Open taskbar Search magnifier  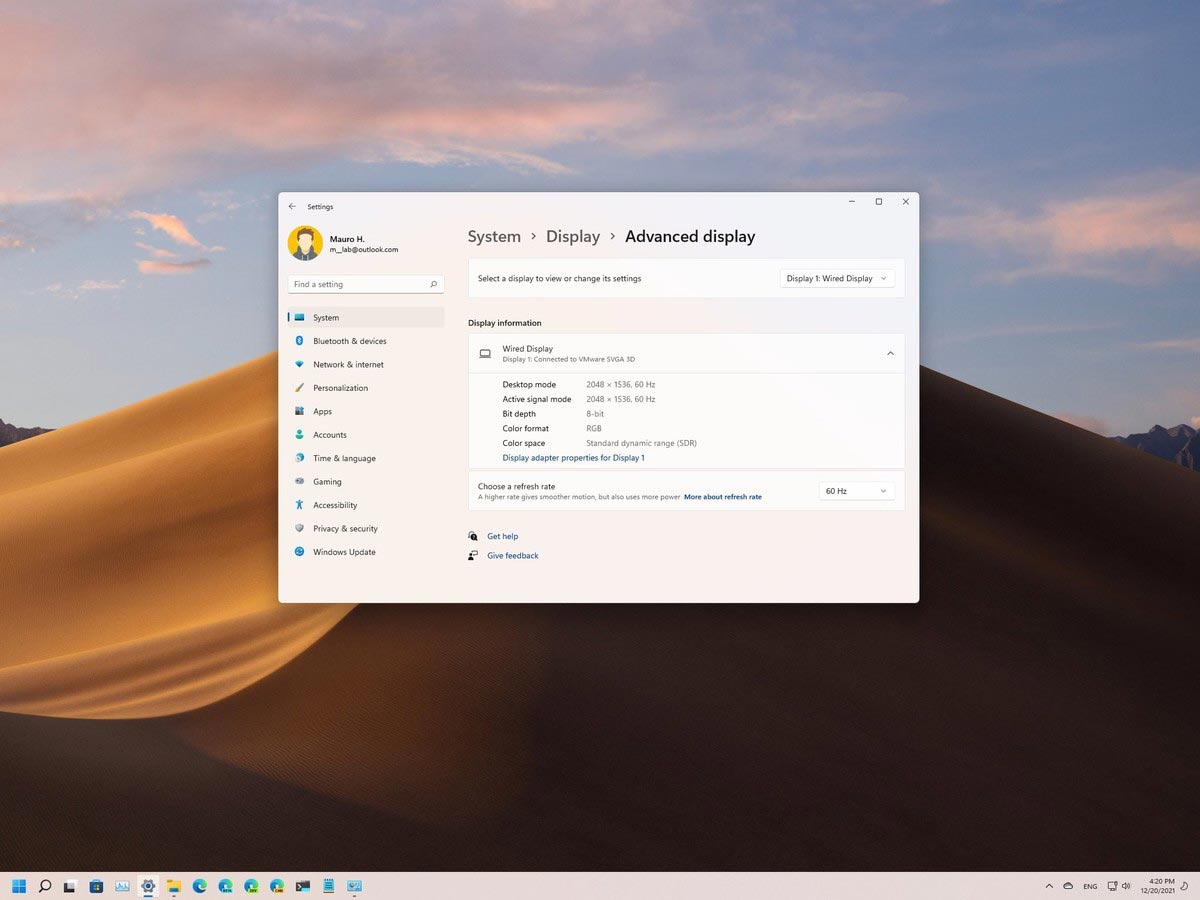pos(45,886)
